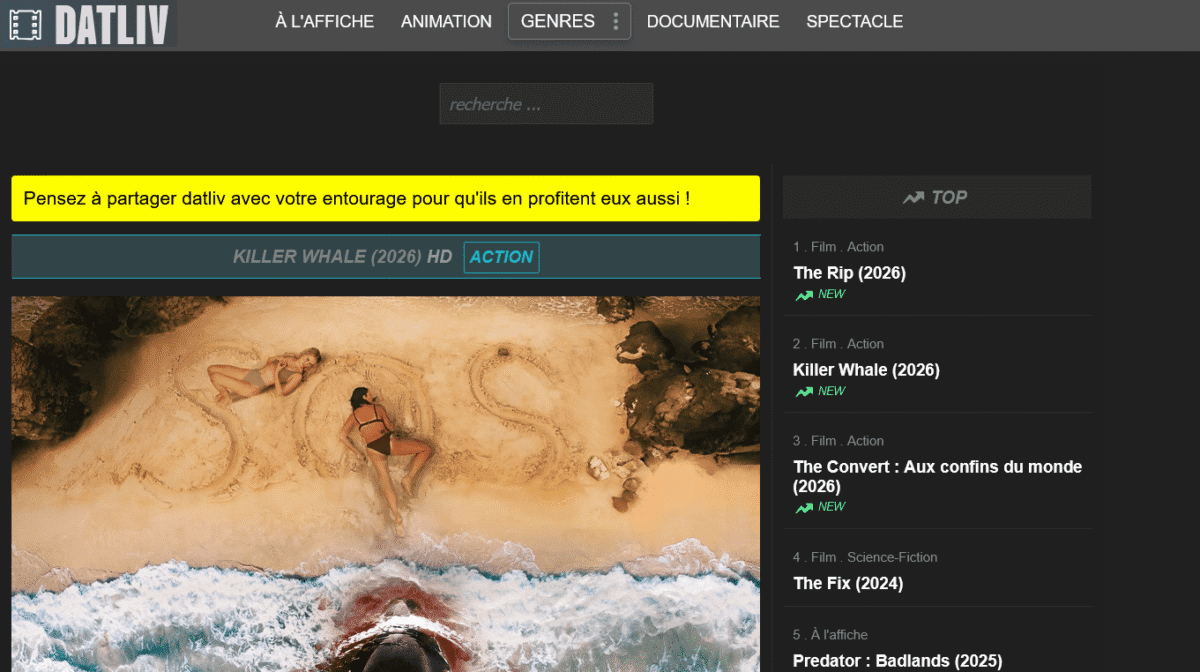
Task: Click the Action genre tag button
Action: coord(501,257)
